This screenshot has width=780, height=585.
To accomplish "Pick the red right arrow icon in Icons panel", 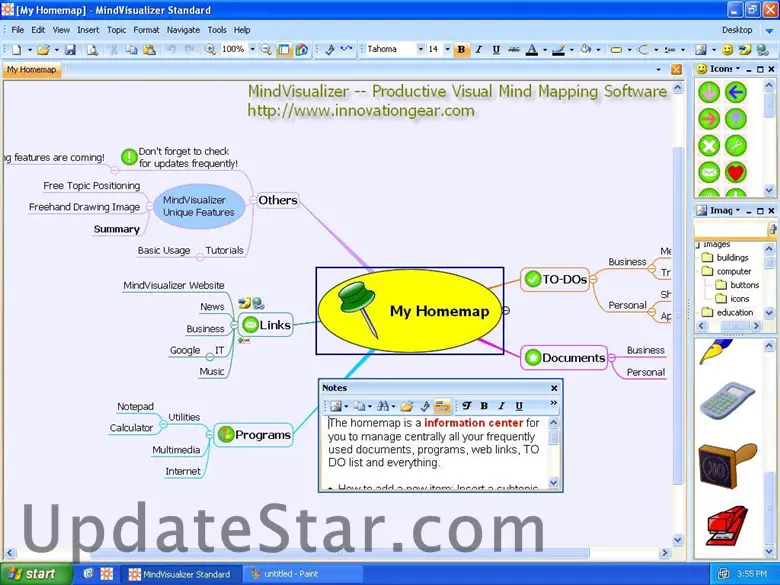I will tap(709, 119).
